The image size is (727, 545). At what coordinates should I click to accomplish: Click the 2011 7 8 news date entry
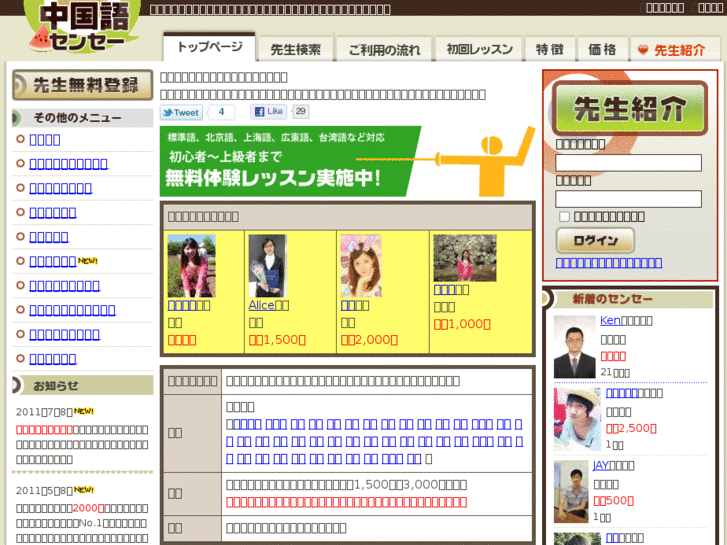44,412
